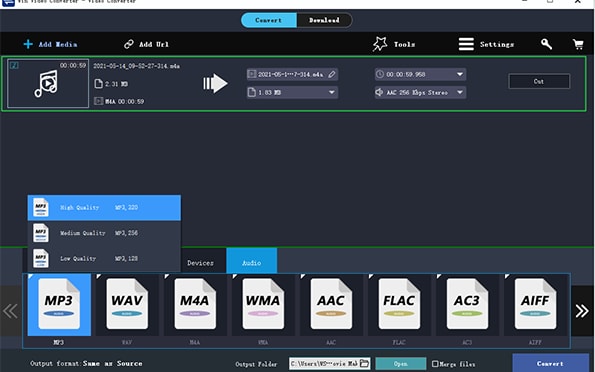
Task: Click the Add Url label
Action: (x=154, y=44)
